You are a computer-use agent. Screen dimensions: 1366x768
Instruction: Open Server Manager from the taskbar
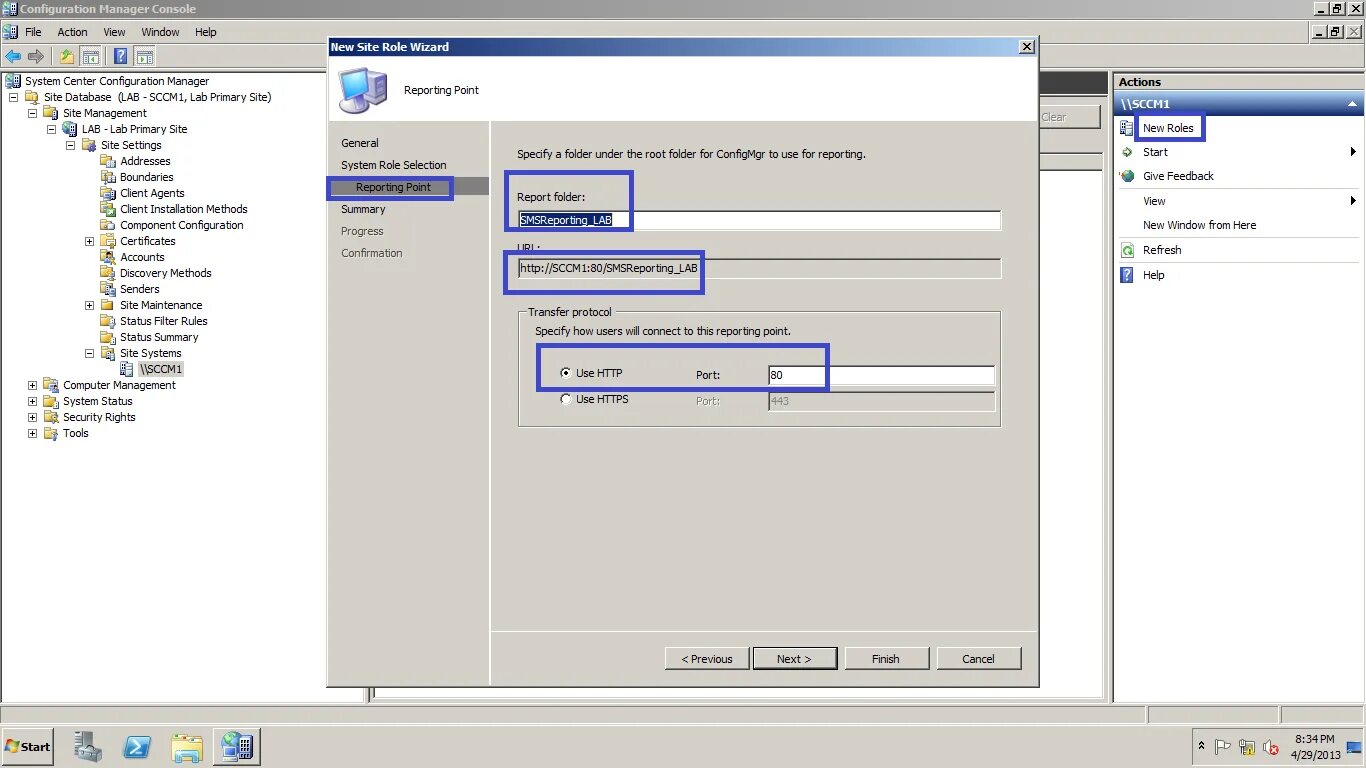point(88,746)
